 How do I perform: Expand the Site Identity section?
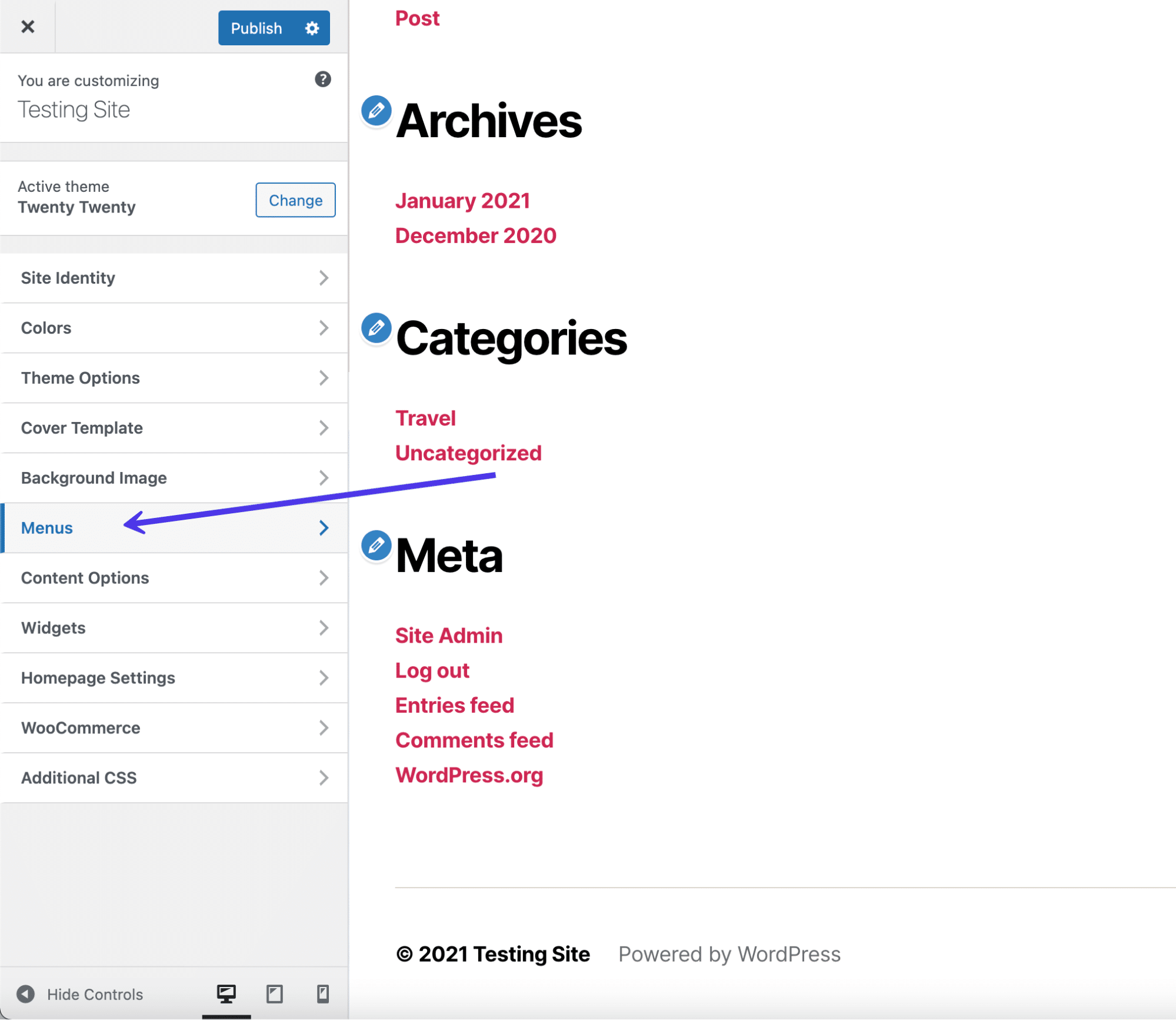pos(174,278)
